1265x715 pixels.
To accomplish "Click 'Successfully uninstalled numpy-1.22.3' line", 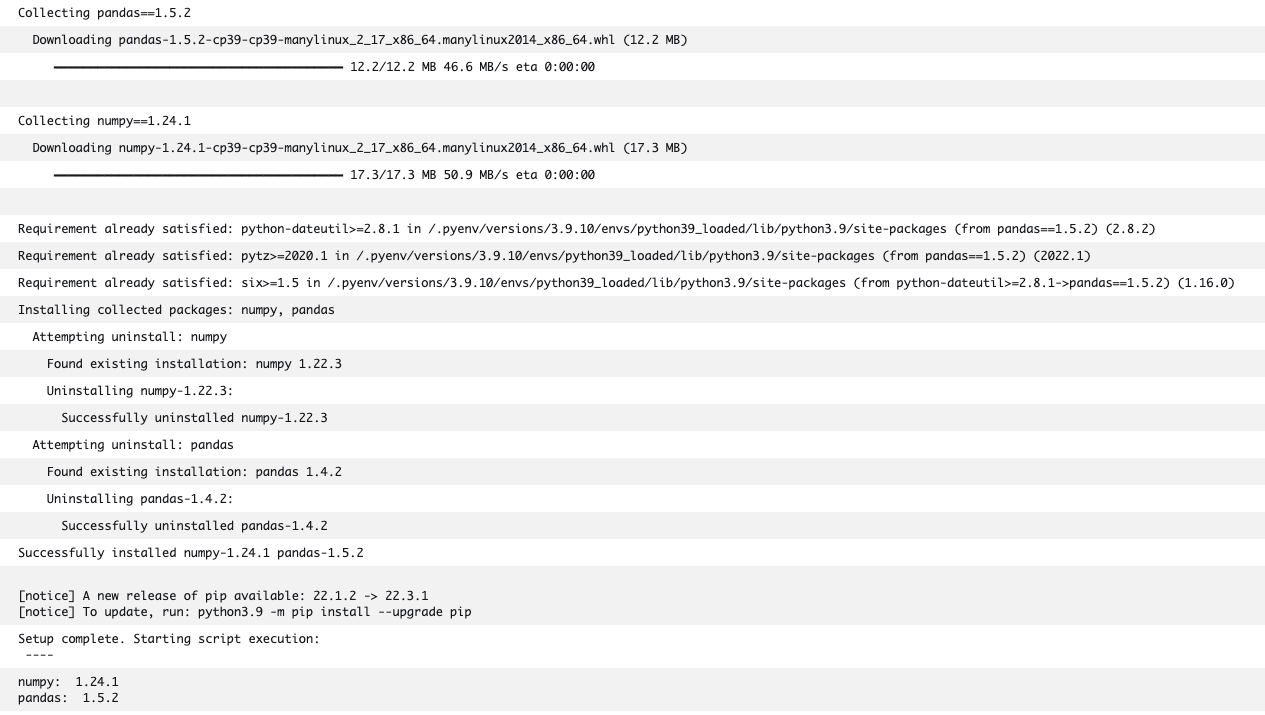I will pos(194,418).
